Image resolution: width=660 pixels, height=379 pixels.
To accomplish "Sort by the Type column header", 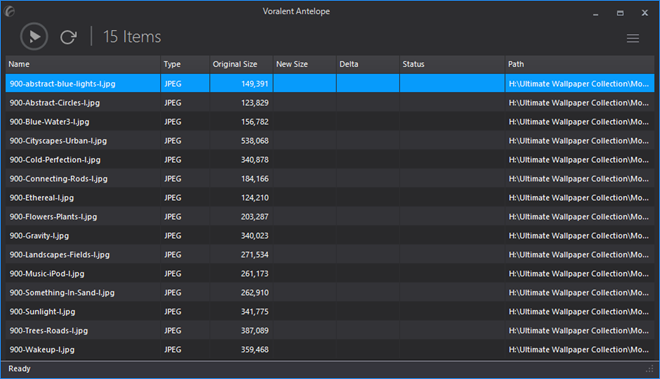I will (x=185, y=64).
